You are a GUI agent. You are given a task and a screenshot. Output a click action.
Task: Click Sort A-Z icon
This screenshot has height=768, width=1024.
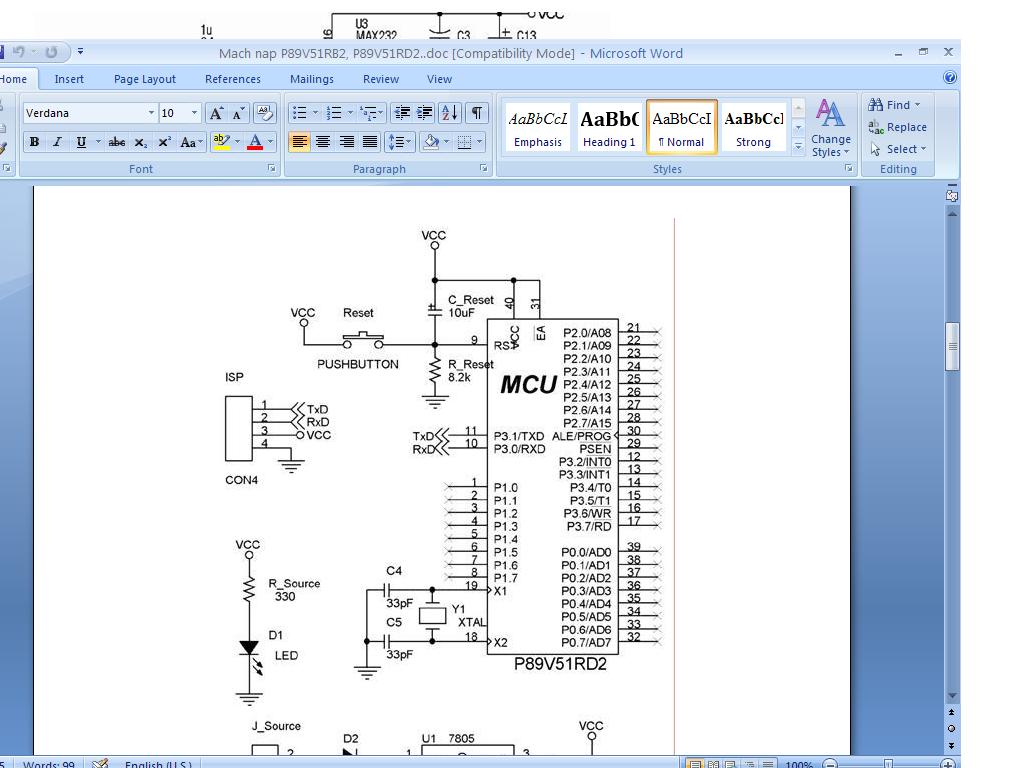point(450,113)
